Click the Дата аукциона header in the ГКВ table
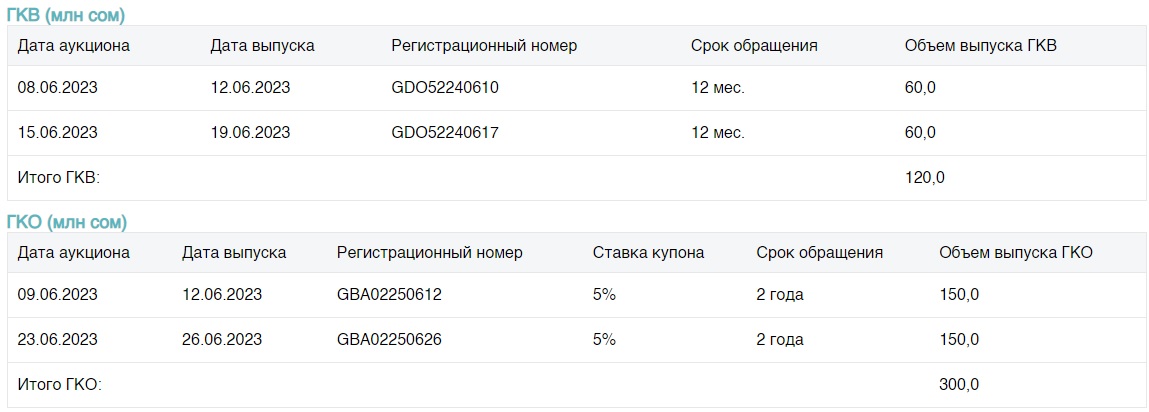This screenshot has width=1149, height=412. (73, 45)
